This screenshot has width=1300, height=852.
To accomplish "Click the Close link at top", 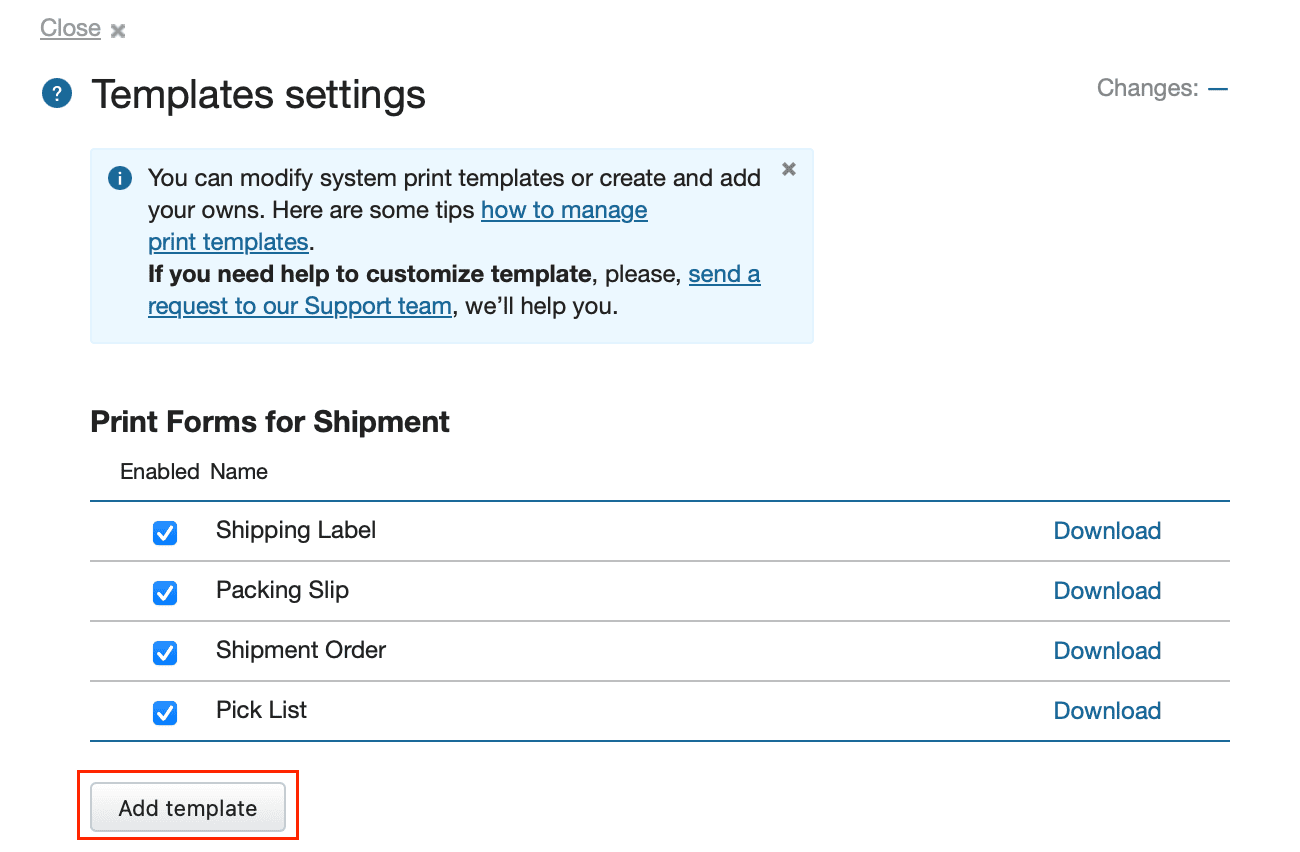I will point(70,28).
